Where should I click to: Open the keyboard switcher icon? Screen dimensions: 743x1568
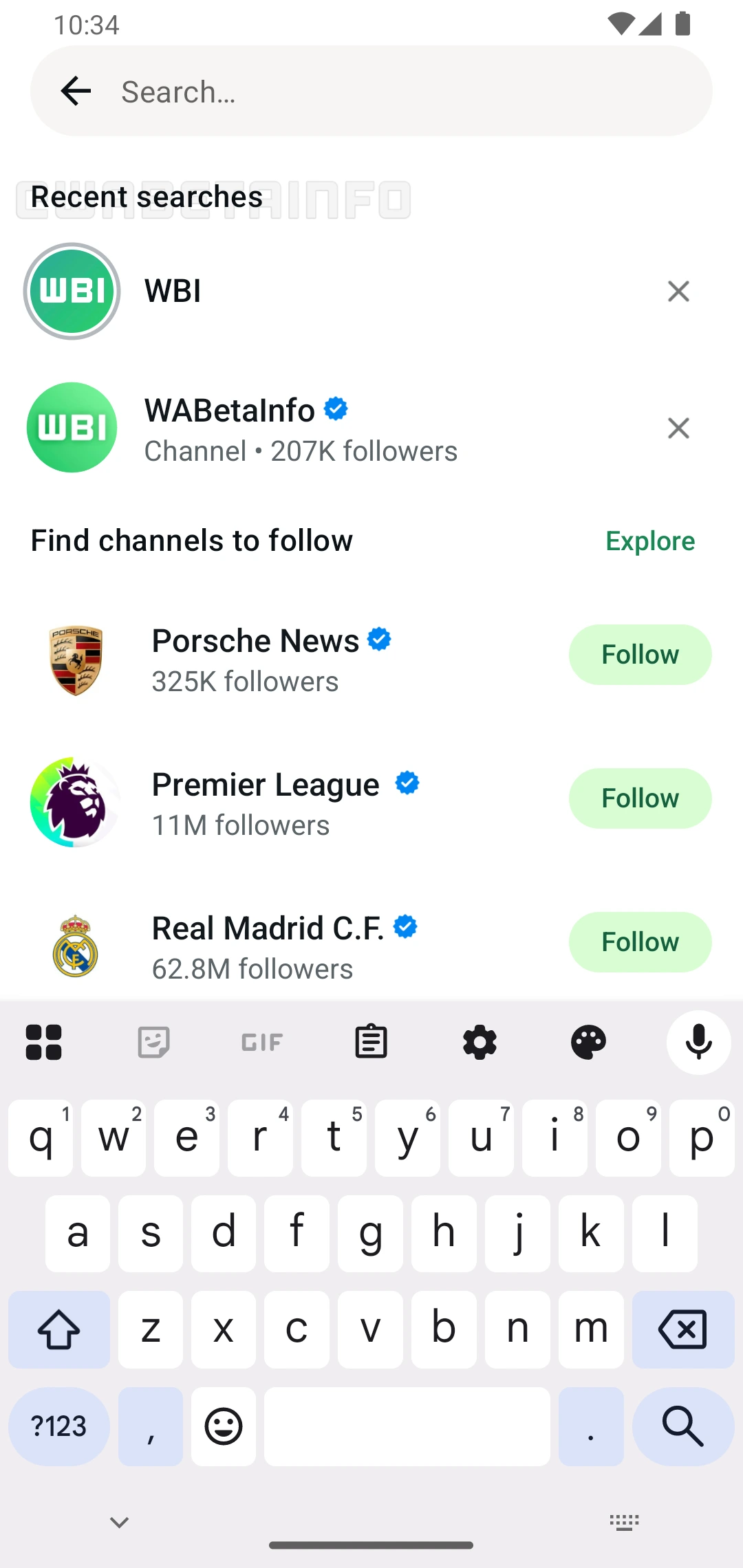tap(624, 1522)
